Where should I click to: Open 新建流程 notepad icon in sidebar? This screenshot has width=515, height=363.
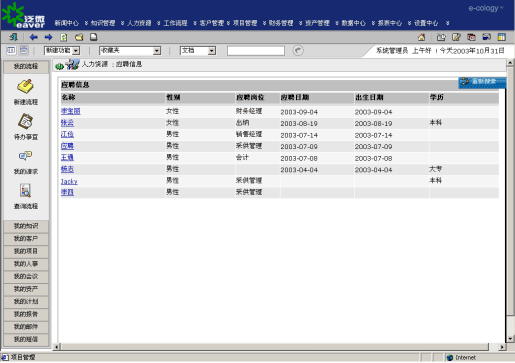[25, 87]
